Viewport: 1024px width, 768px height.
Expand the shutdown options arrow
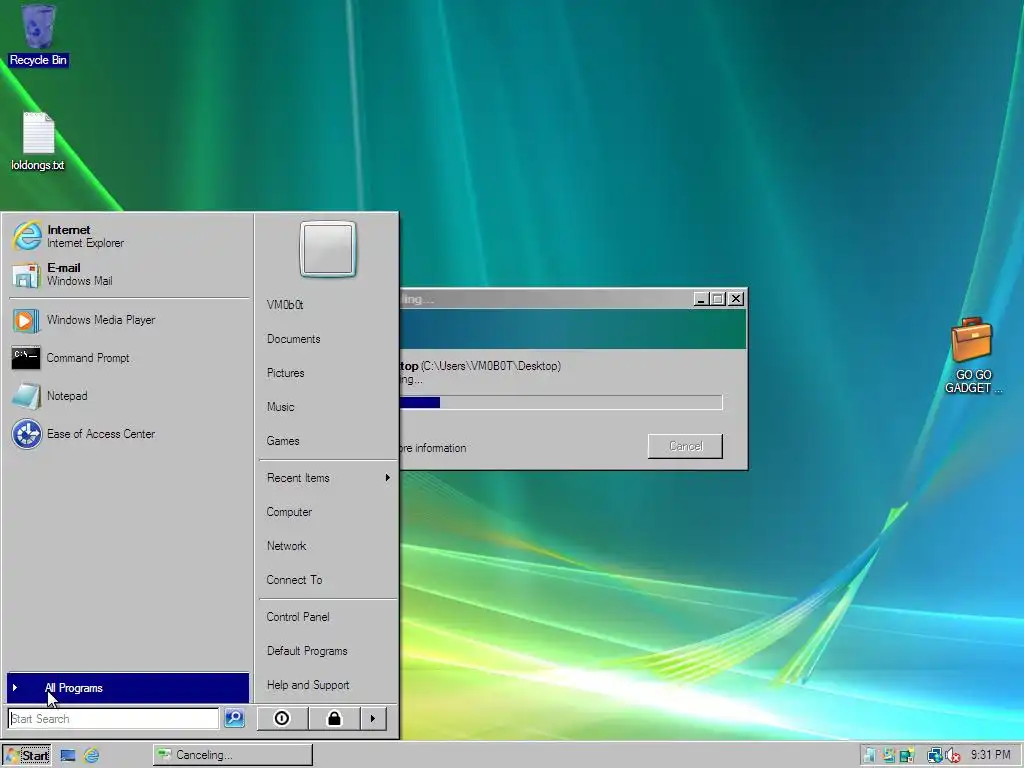pos(373,718)
